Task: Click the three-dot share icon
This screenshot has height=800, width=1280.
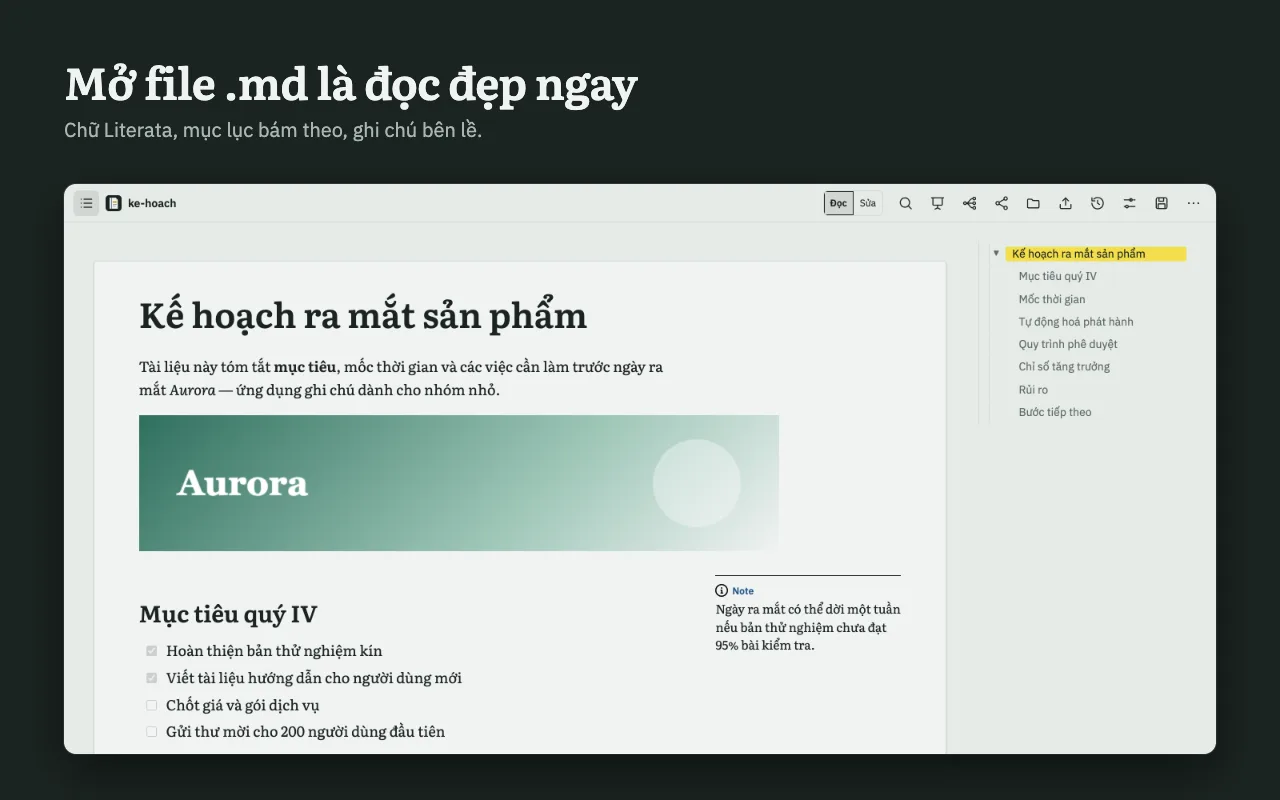Action: pos(1001,203)
